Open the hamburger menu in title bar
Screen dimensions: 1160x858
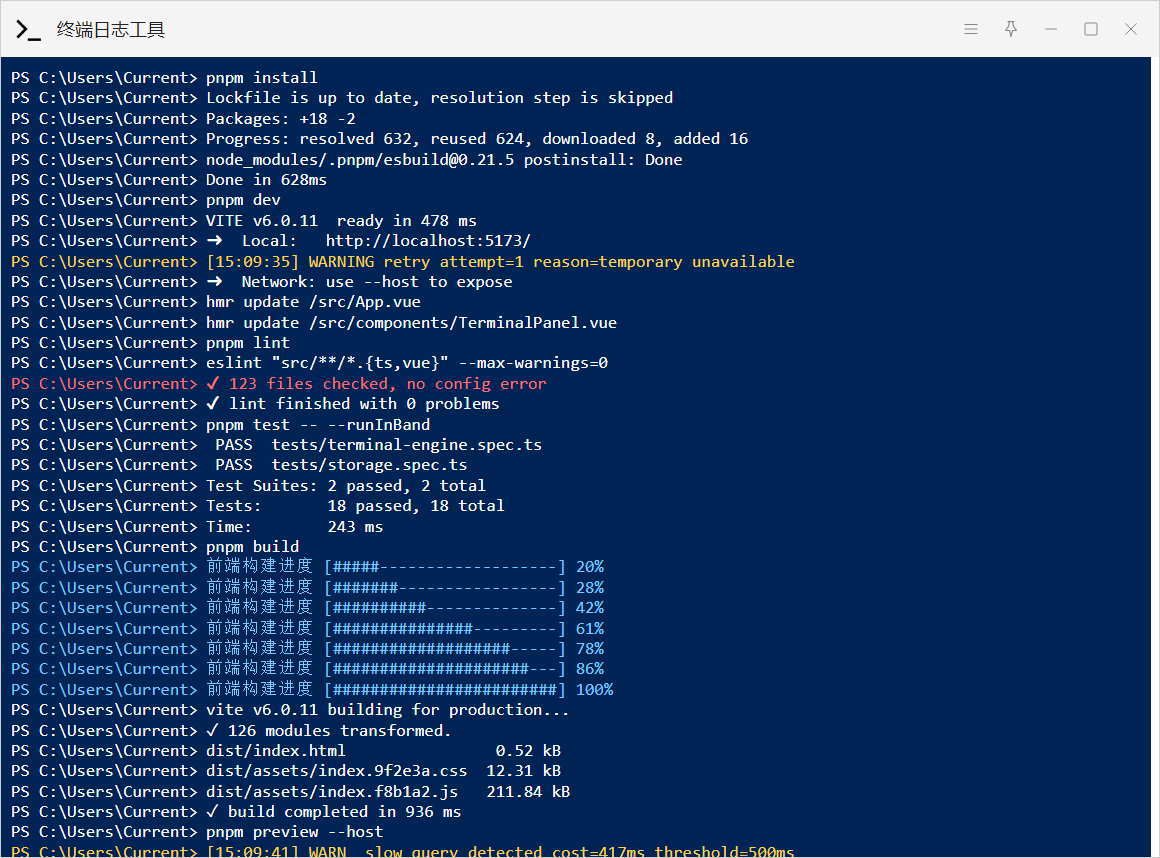pyautogui.click(x=970, y=30)
